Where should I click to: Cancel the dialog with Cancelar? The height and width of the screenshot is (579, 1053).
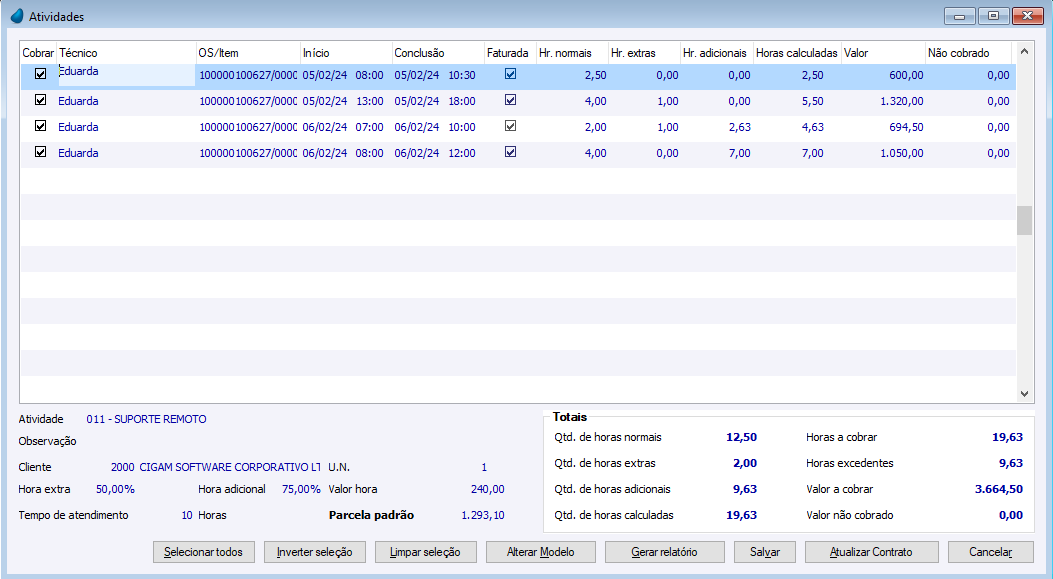tap(990, 552)
